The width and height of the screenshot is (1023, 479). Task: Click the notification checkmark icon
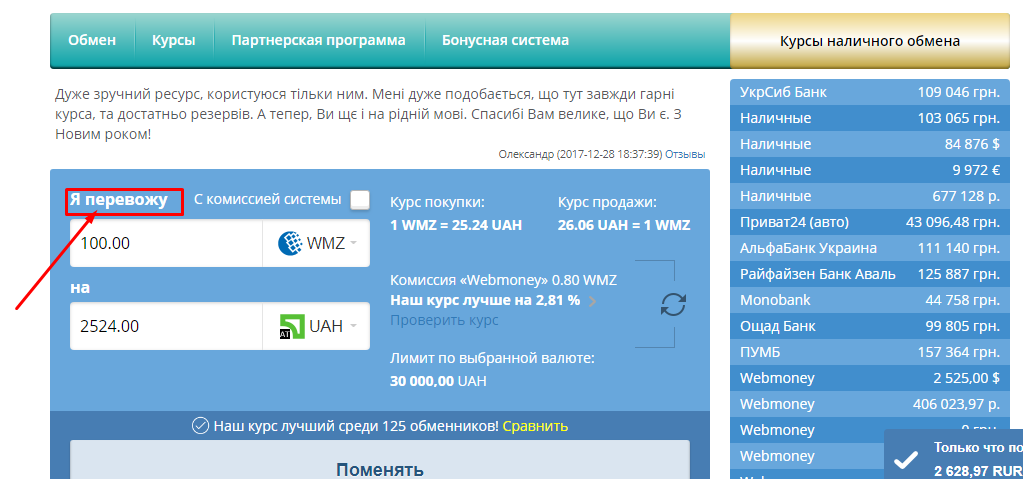[x=906, y=461]
